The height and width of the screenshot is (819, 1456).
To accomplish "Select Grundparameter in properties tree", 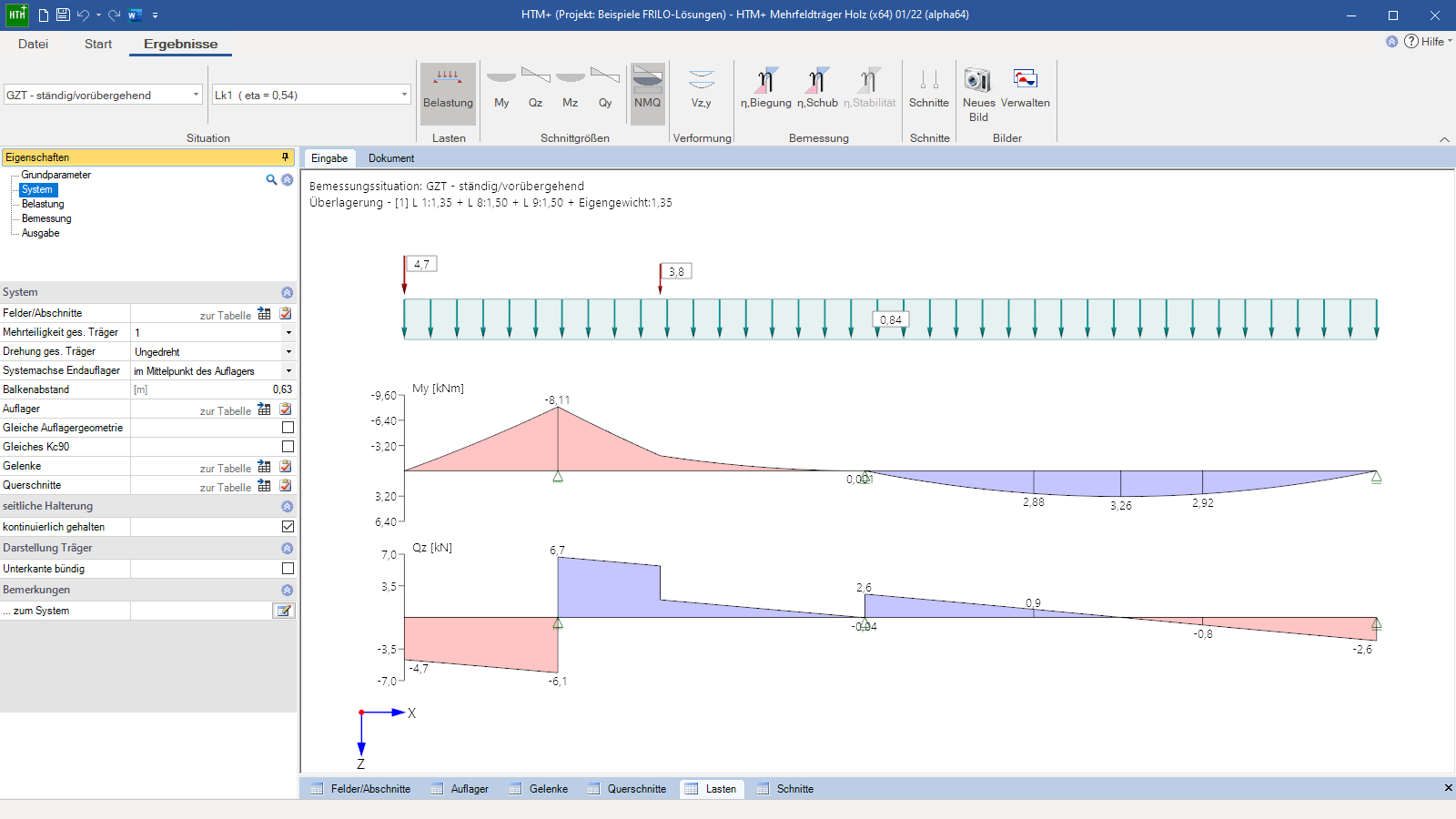I will pyautogui.click(x=56, y=175).
